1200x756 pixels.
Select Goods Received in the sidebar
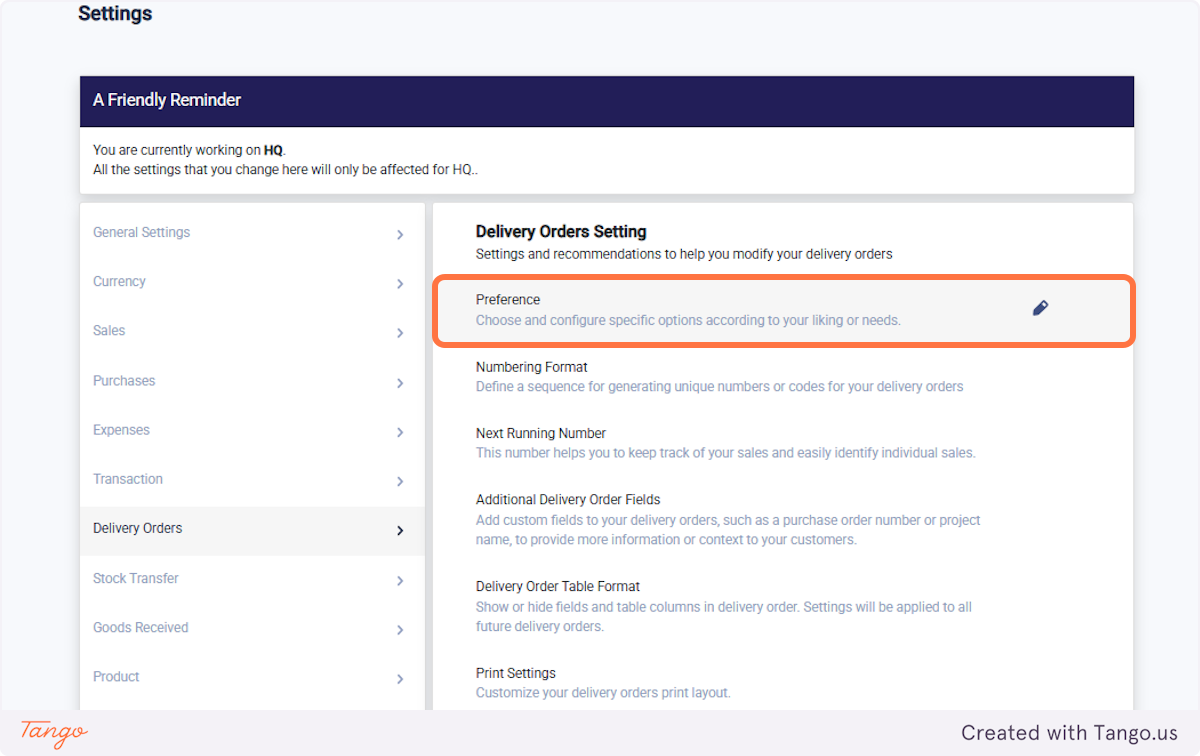(x=252, y=628)
